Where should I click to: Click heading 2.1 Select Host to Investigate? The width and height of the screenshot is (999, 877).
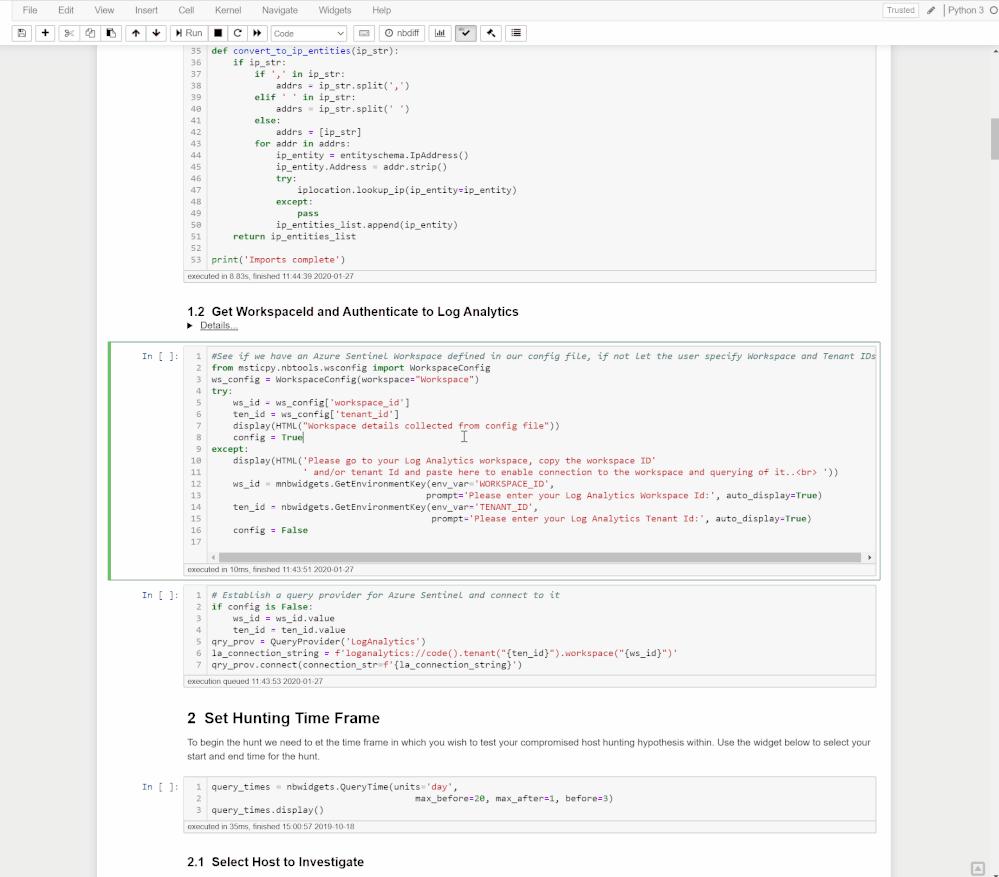(275, 862)
